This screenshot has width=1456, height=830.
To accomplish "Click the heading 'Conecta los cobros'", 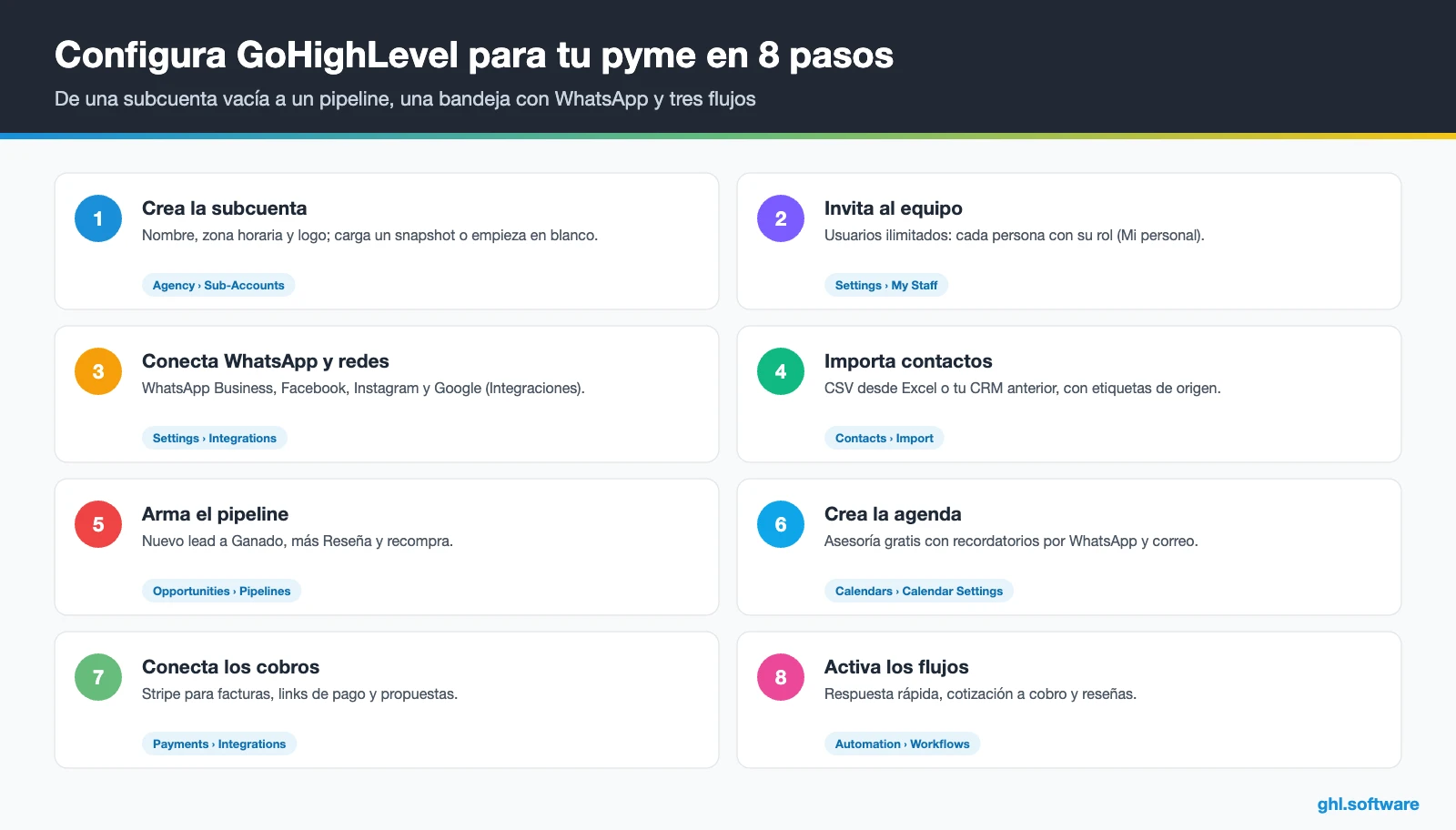I will pos(230,667).
